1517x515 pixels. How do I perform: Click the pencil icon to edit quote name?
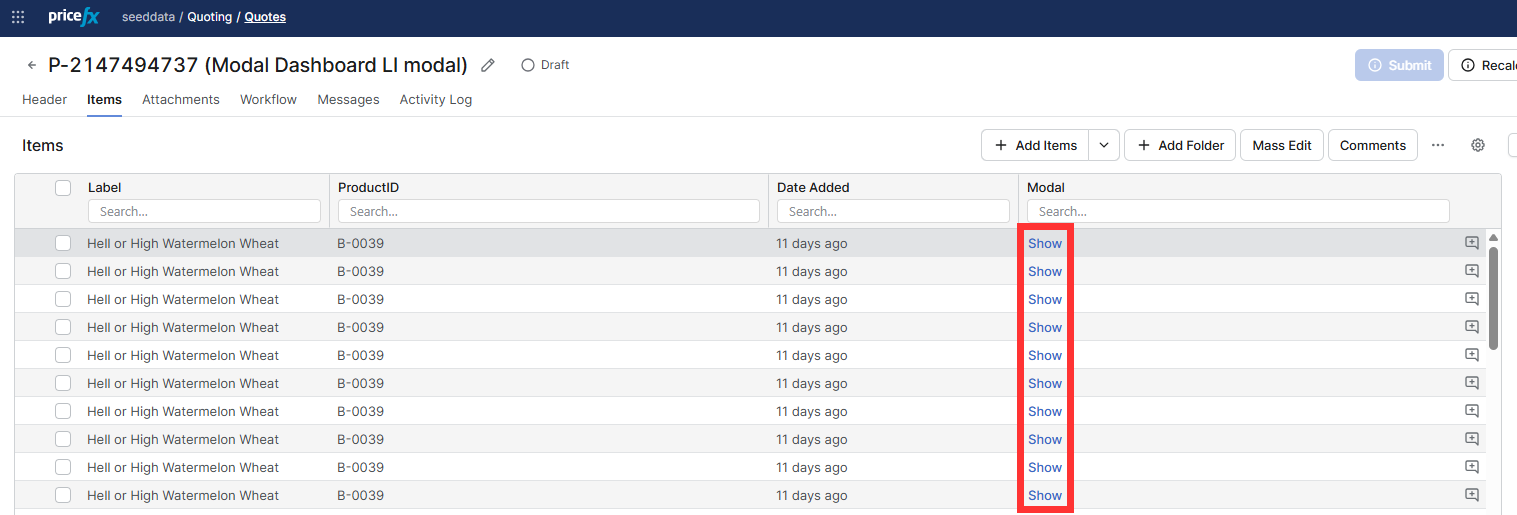tap(488, 65)
